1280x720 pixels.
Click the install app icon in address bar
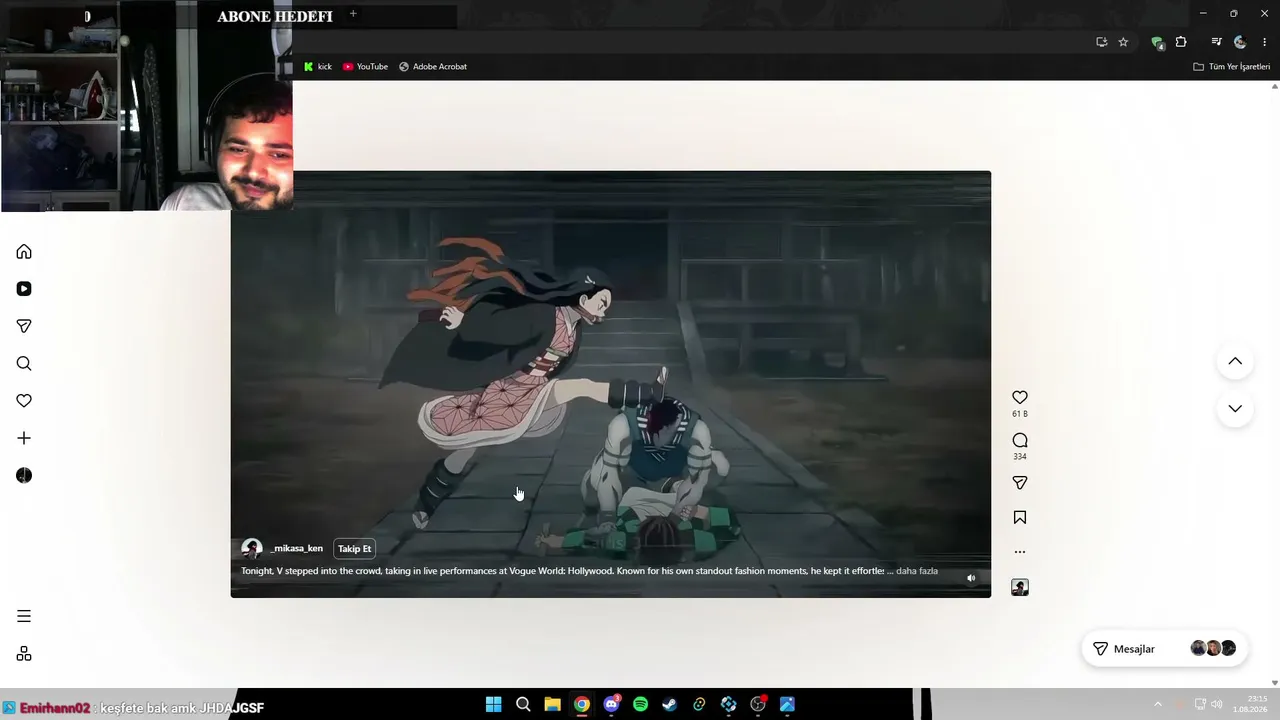point(1101,42)
